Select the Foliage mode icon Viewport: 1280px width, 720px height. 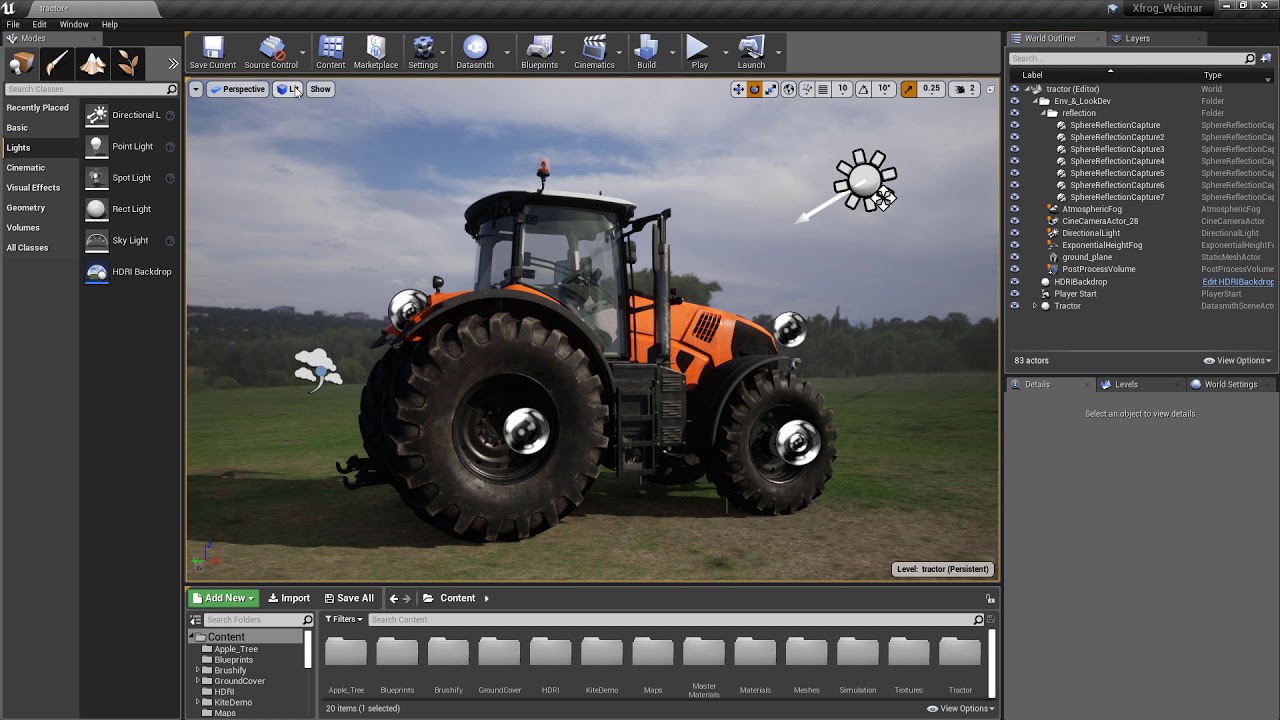click(x=128, y=64)
